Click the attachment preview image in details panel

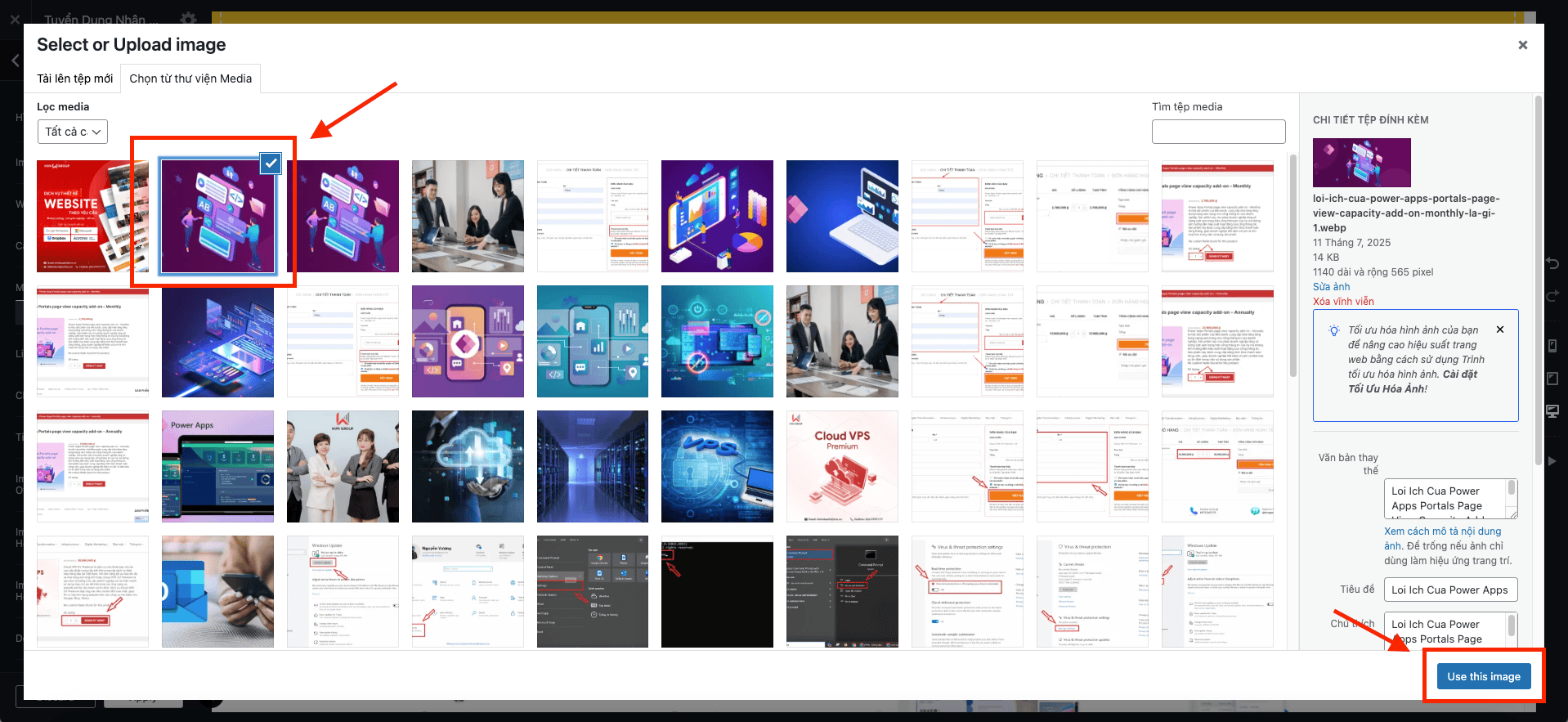point(1361,163)
